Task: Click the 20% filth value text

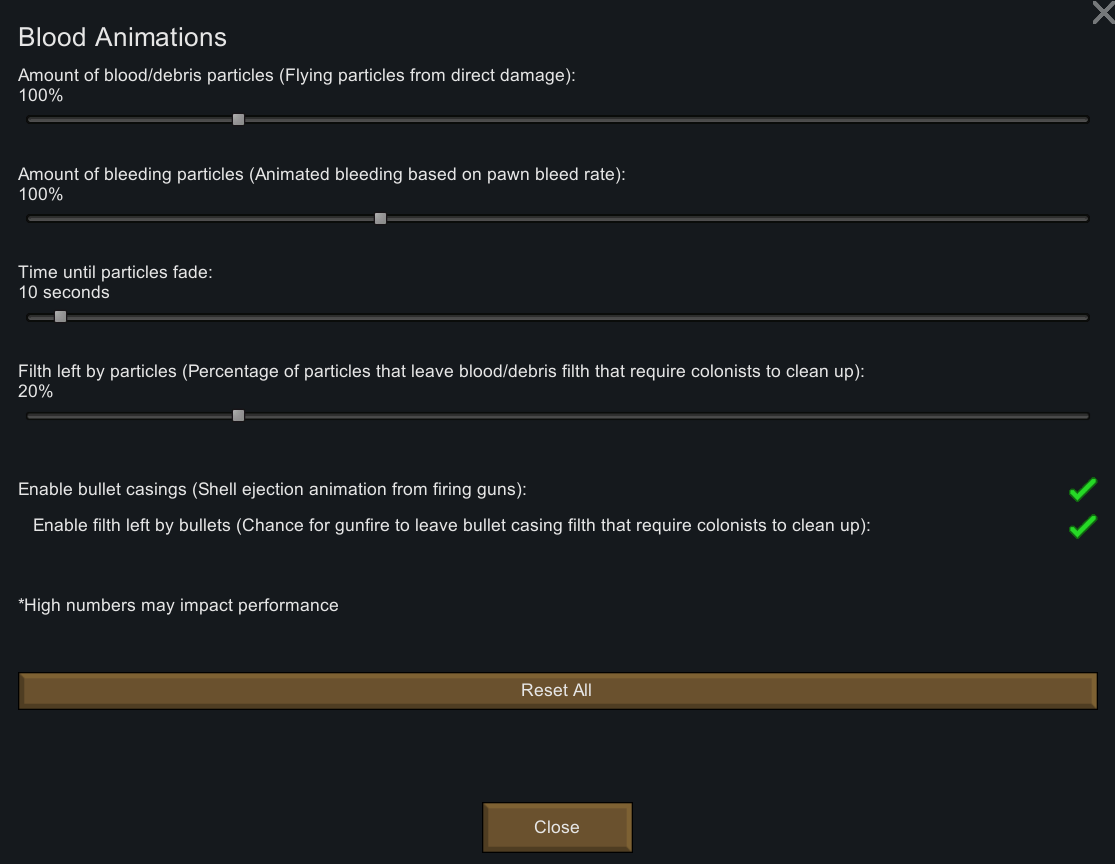Action: [x=36, y=391]
